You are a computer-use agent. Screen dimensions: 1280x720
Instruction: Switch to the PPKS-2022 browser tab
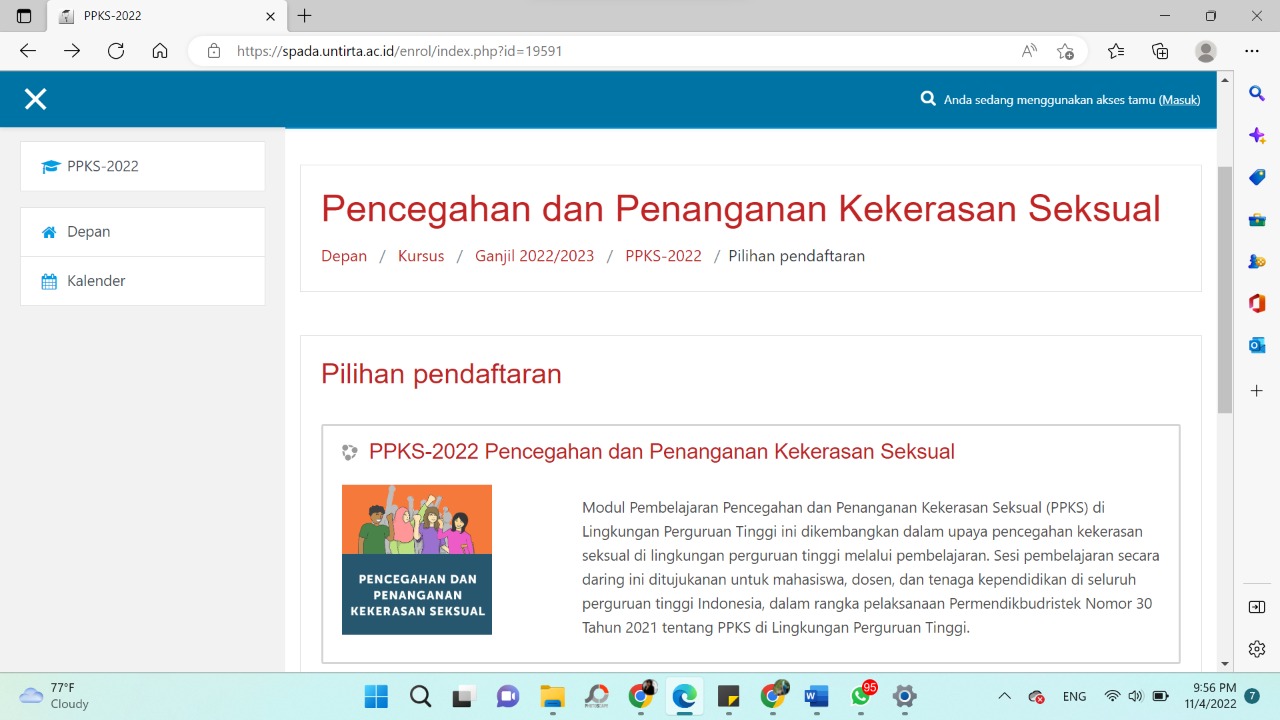click(x=167, y=16)
